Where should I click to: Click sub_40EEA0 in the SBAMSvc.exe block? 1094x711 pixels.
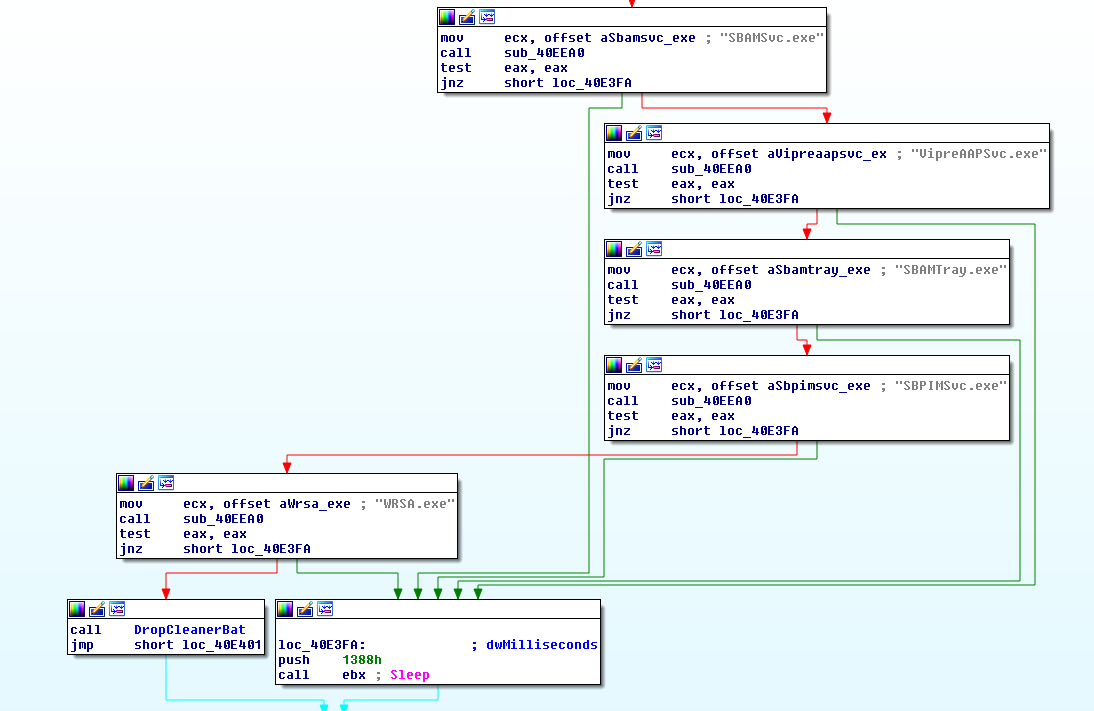coord(544,52)
